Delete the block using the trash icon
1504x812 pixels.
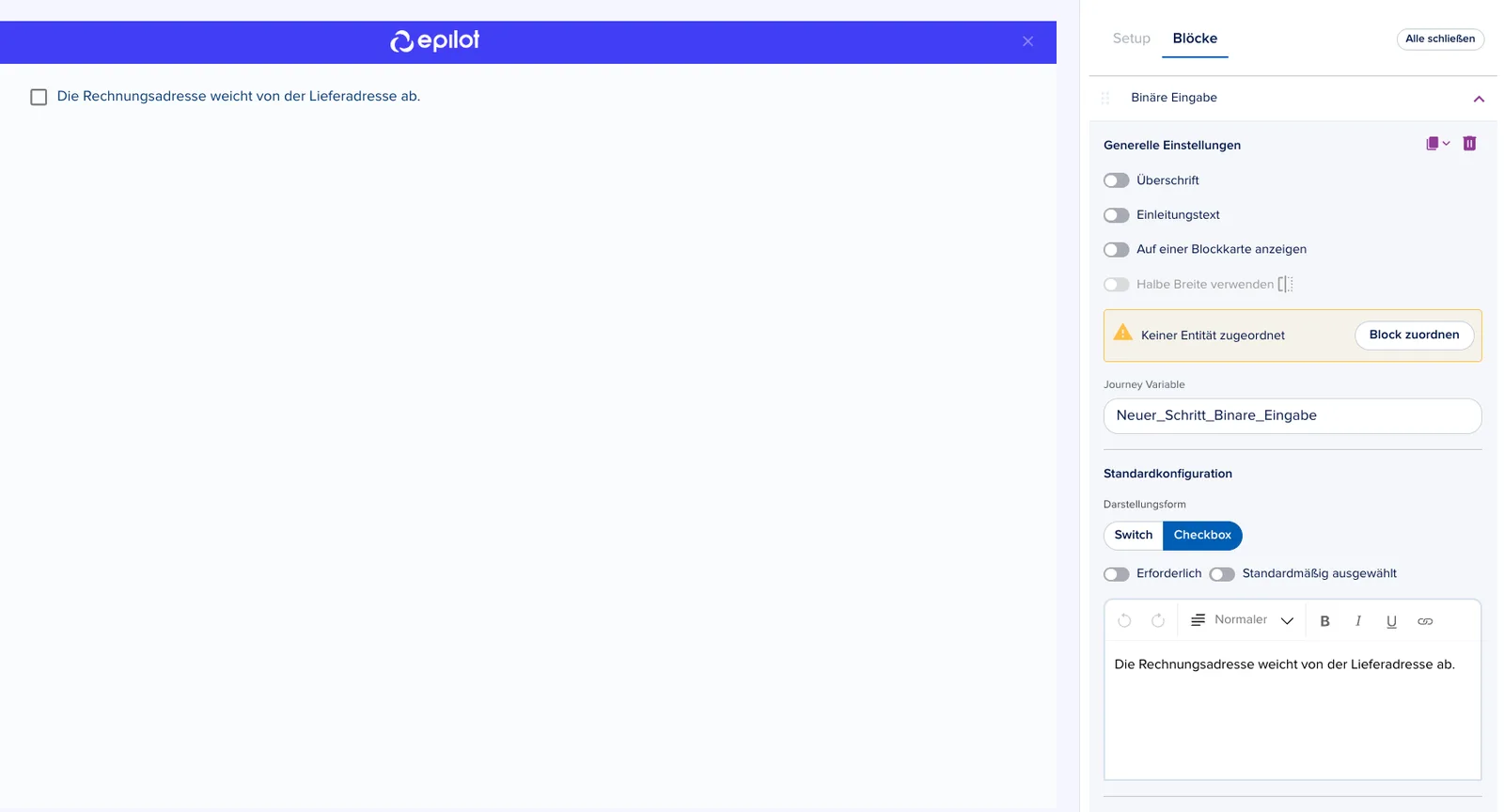click(1469, 144)
